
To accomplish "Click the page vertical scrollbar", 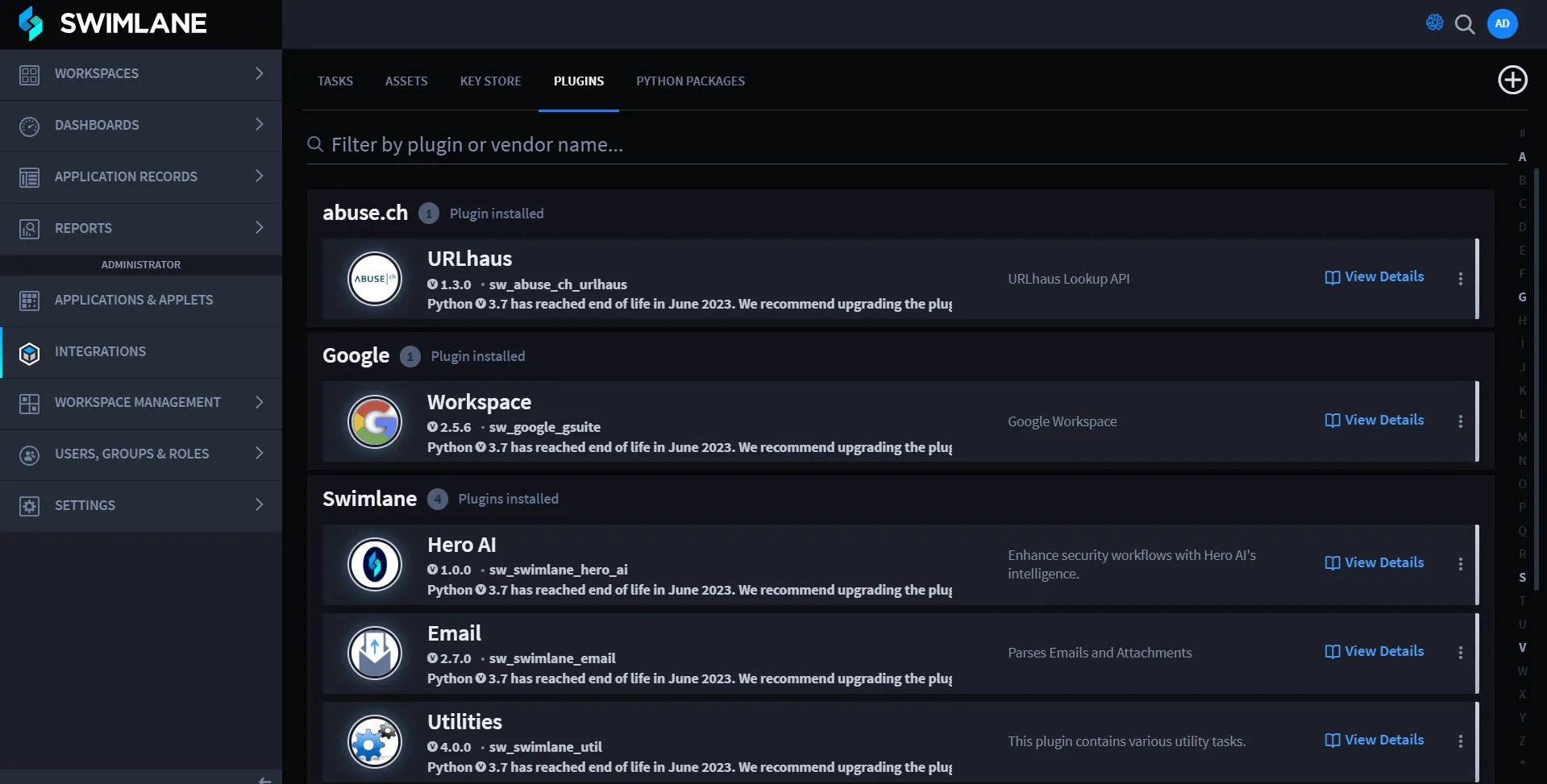I will click(x=1538, y=379).
